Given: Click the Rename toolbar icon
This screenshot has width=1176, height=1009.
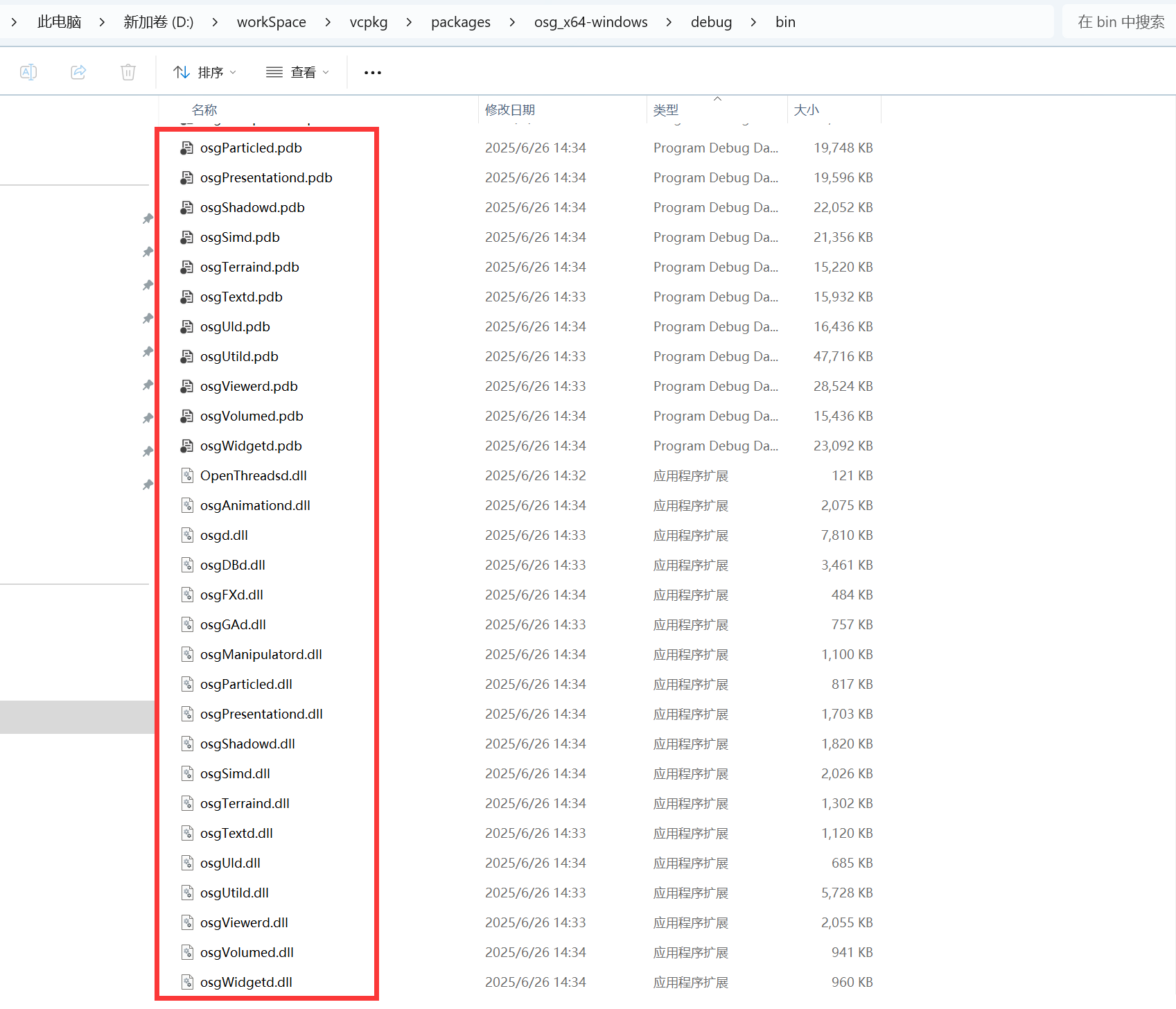Looking at the screenshot, I should click(x=28, y=72).
